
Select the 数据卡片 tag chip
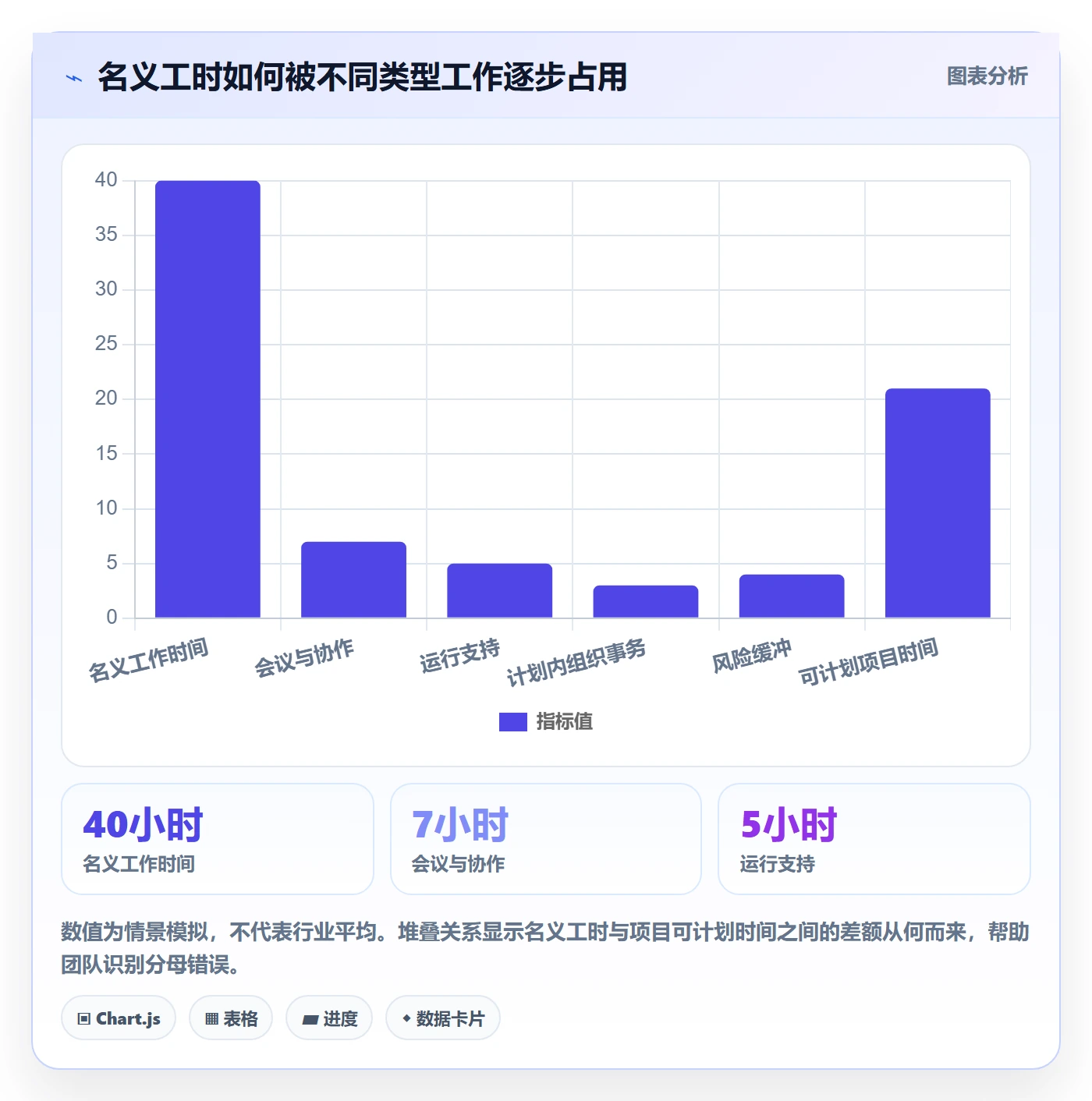pyautogui.click(x=443, y=1018)
